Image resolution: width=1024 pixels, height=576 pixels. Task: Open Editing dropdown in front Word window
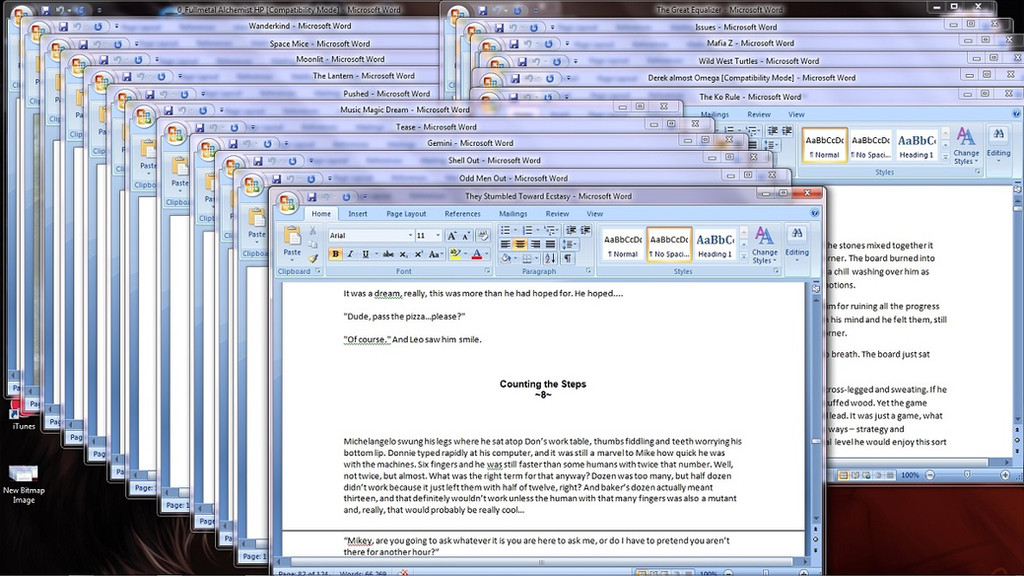point(797,245)
